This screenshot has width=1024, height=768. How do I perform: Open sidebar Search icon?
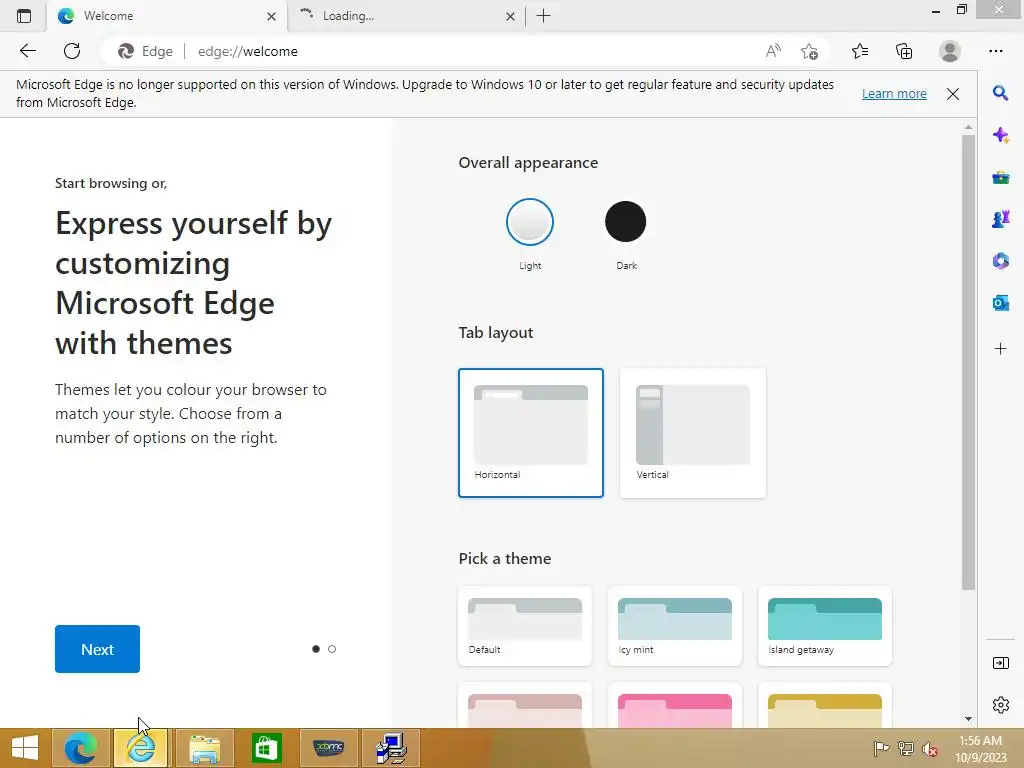click(x=1000, y=93)
